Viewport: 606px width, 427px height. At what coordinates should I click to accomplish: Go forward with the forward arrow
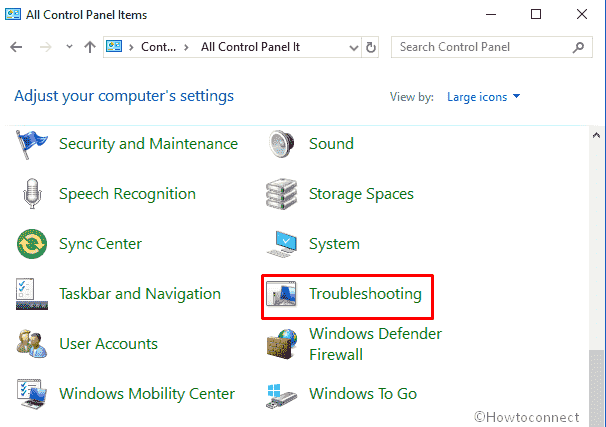[x=46, y=47]
